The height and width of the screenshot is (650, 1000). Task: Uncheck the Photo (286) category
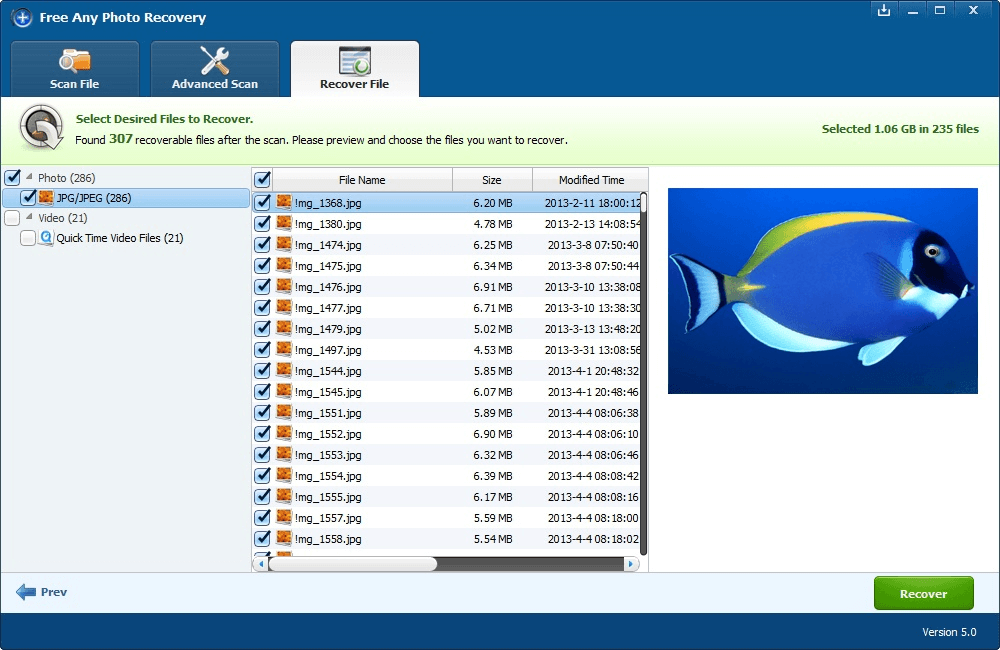[13, 177]
